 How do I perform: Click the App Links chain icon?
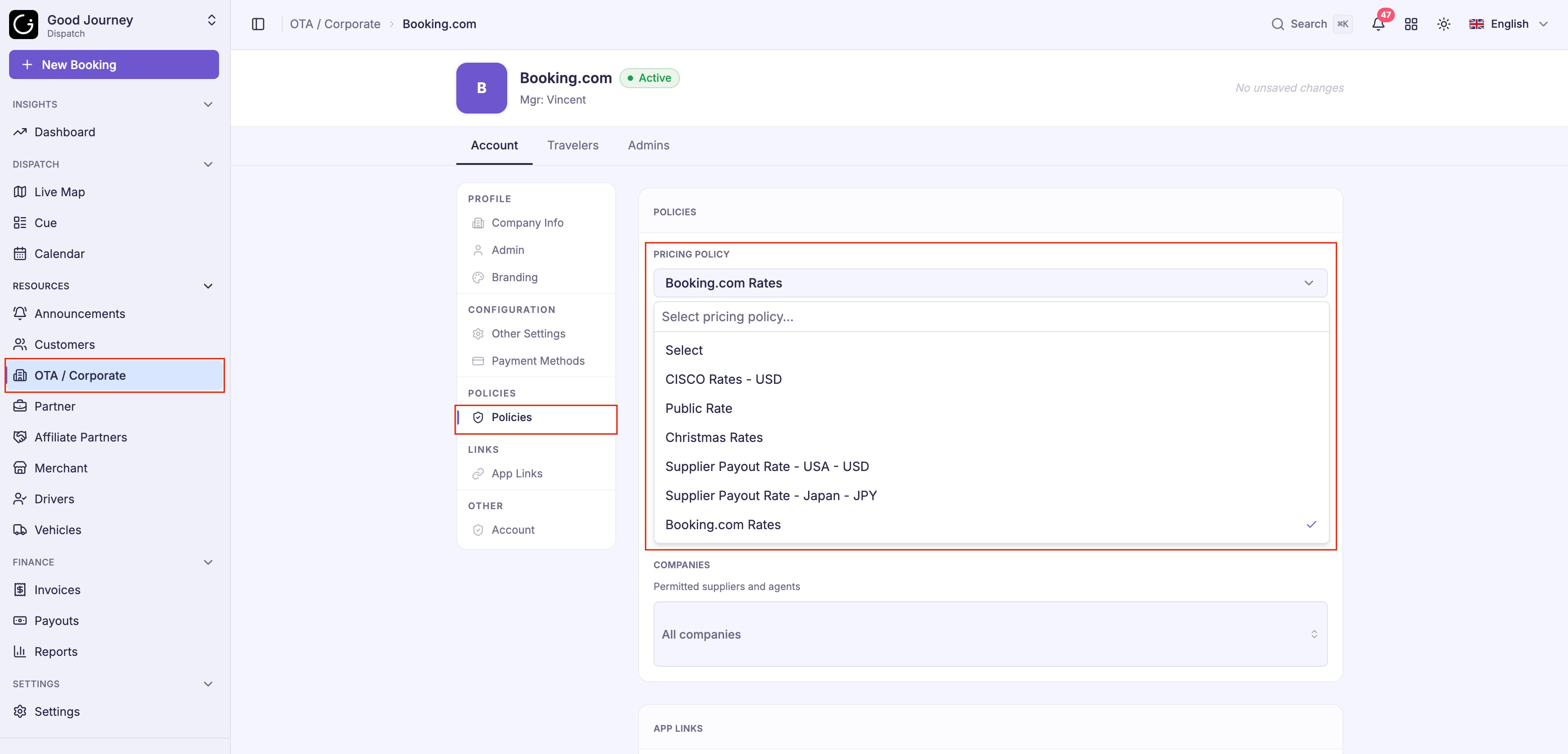pos(478,474)
